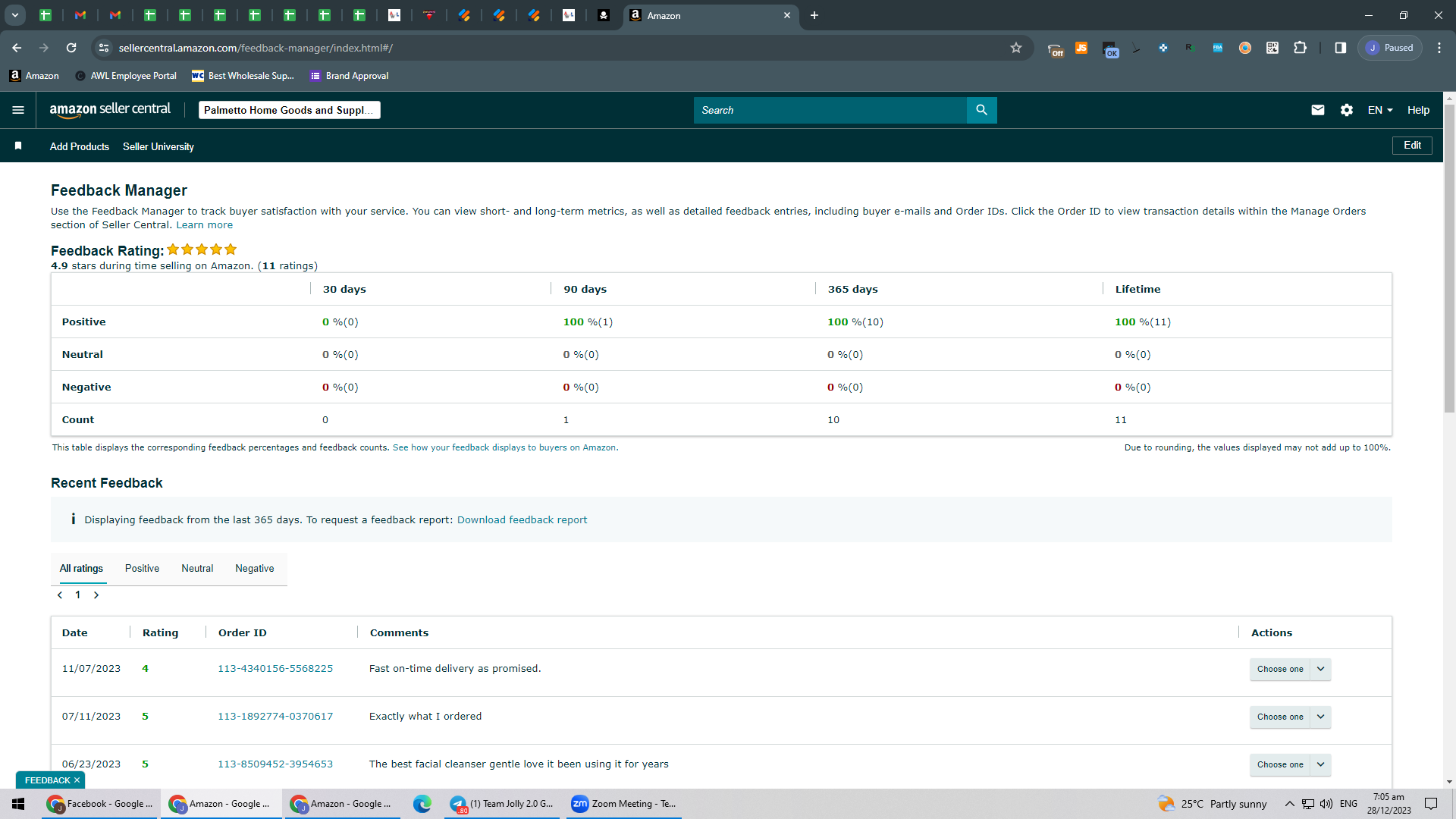
Task: Go back in browser history
Action: pyautogui.click(x=17, y=48)
